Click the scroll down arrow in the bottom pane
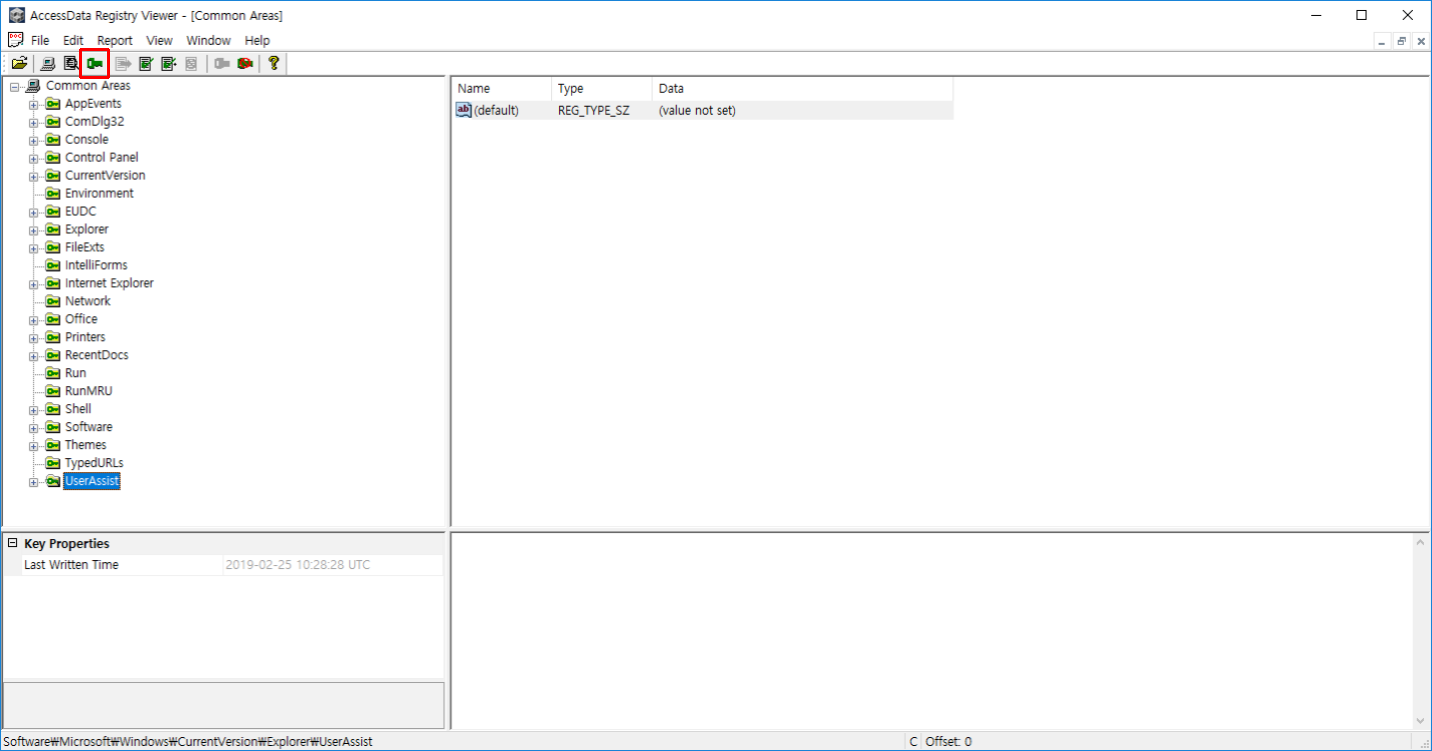The height and width of the screenshot is (751, 1432). [1421, 720]
